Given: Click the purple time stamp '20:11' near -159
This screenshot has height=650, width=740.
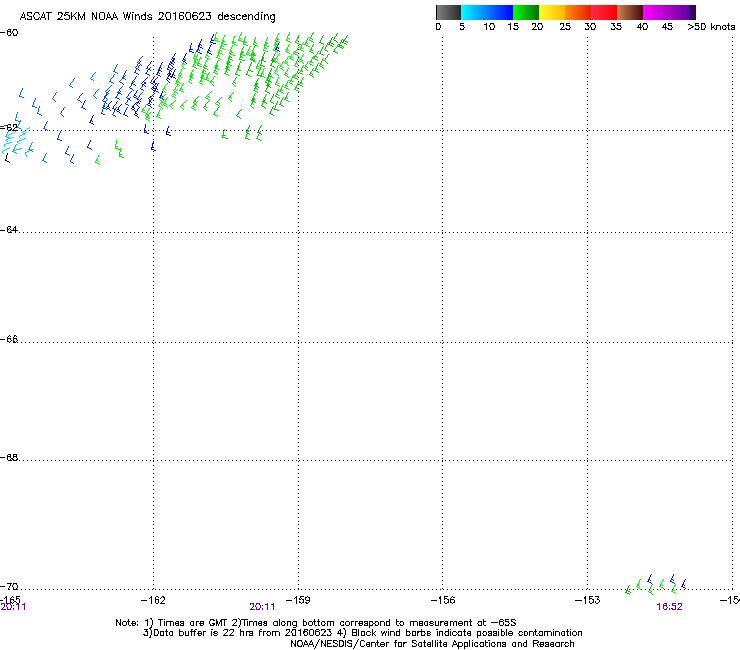Looking at the screenshot, I should coord(262,607).
